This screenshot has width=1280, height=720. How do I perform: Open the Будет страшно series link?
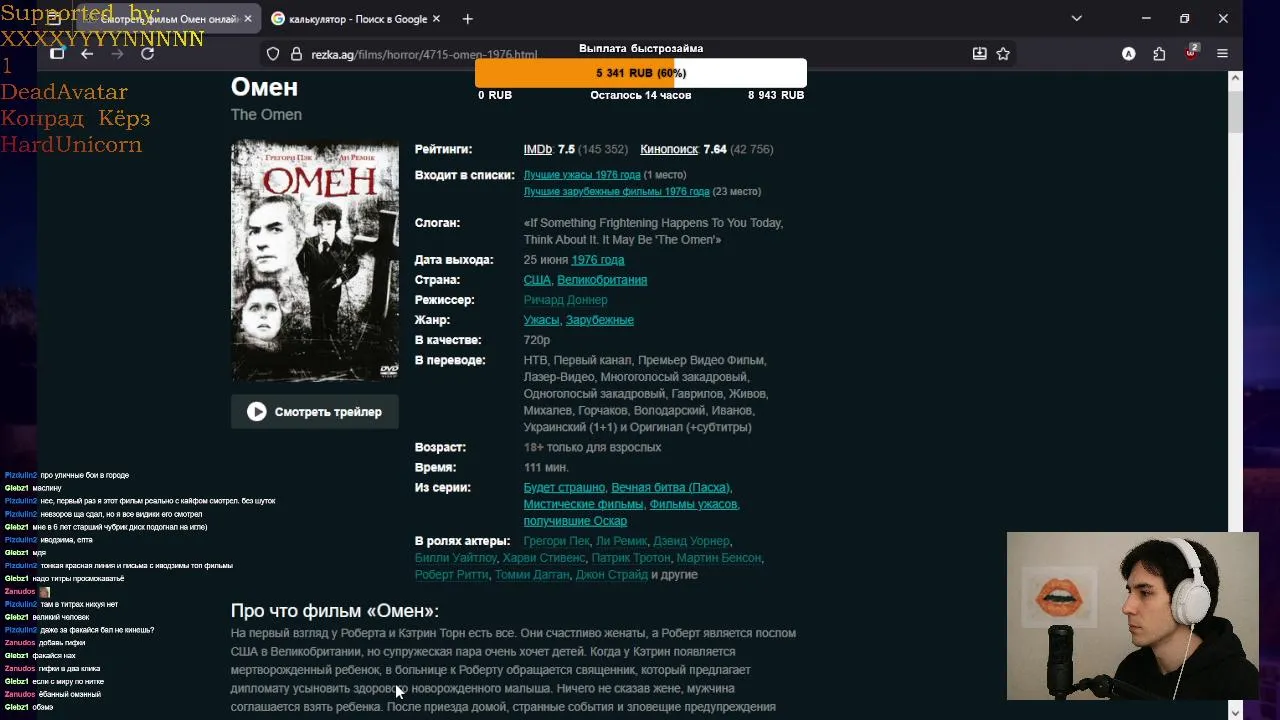tap(564, 488)
